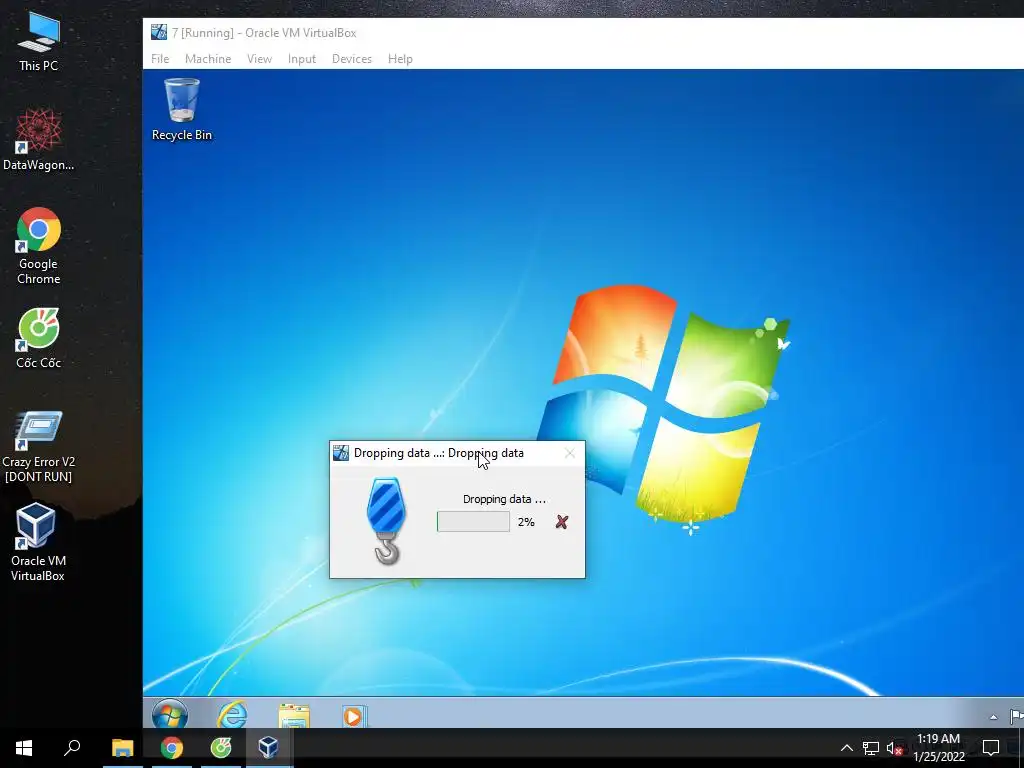Open Action Center flag in VM tray

(1016, 716)
